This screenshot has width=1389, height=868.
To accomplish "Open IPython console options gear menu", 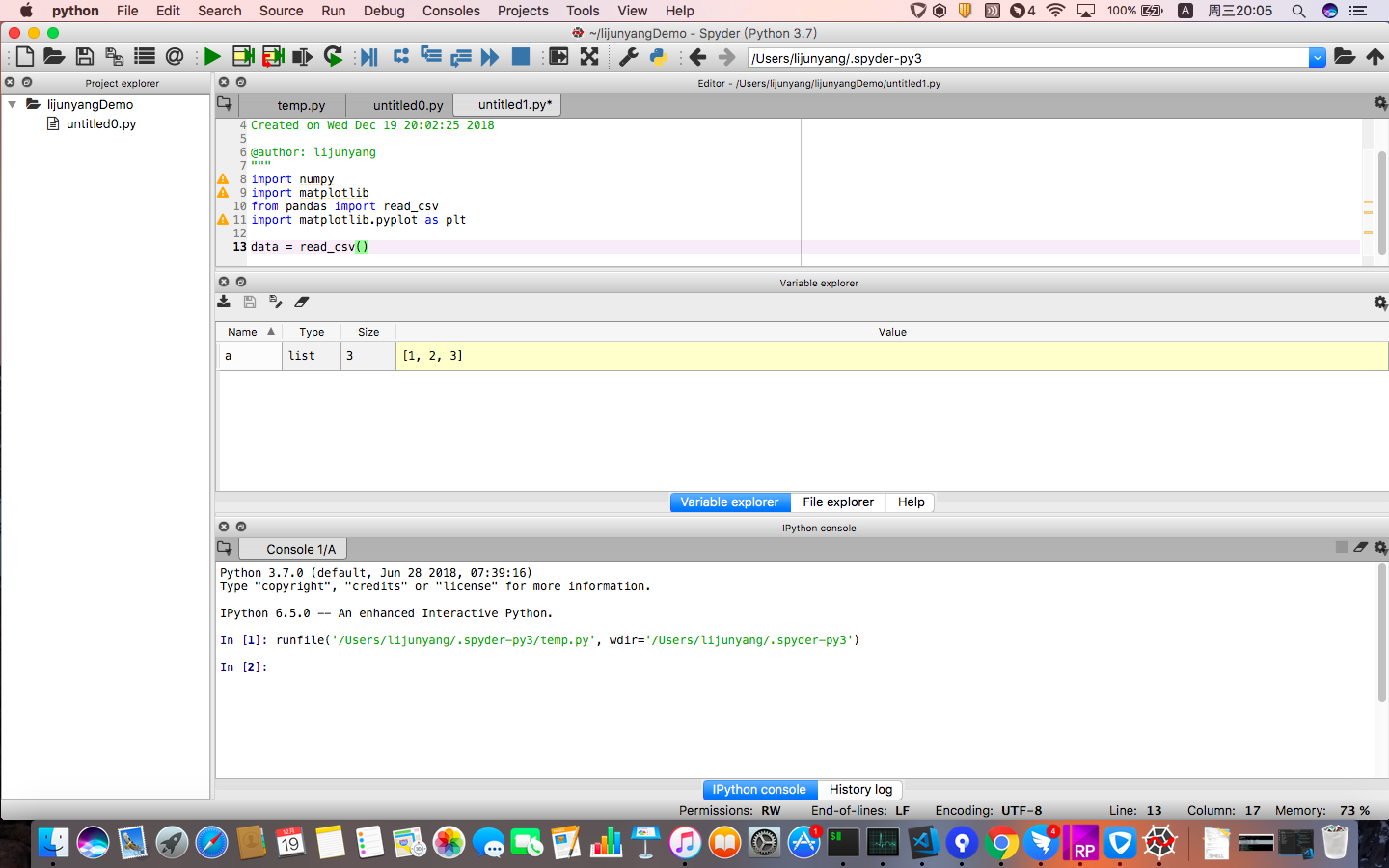I will coord(1380,547).
